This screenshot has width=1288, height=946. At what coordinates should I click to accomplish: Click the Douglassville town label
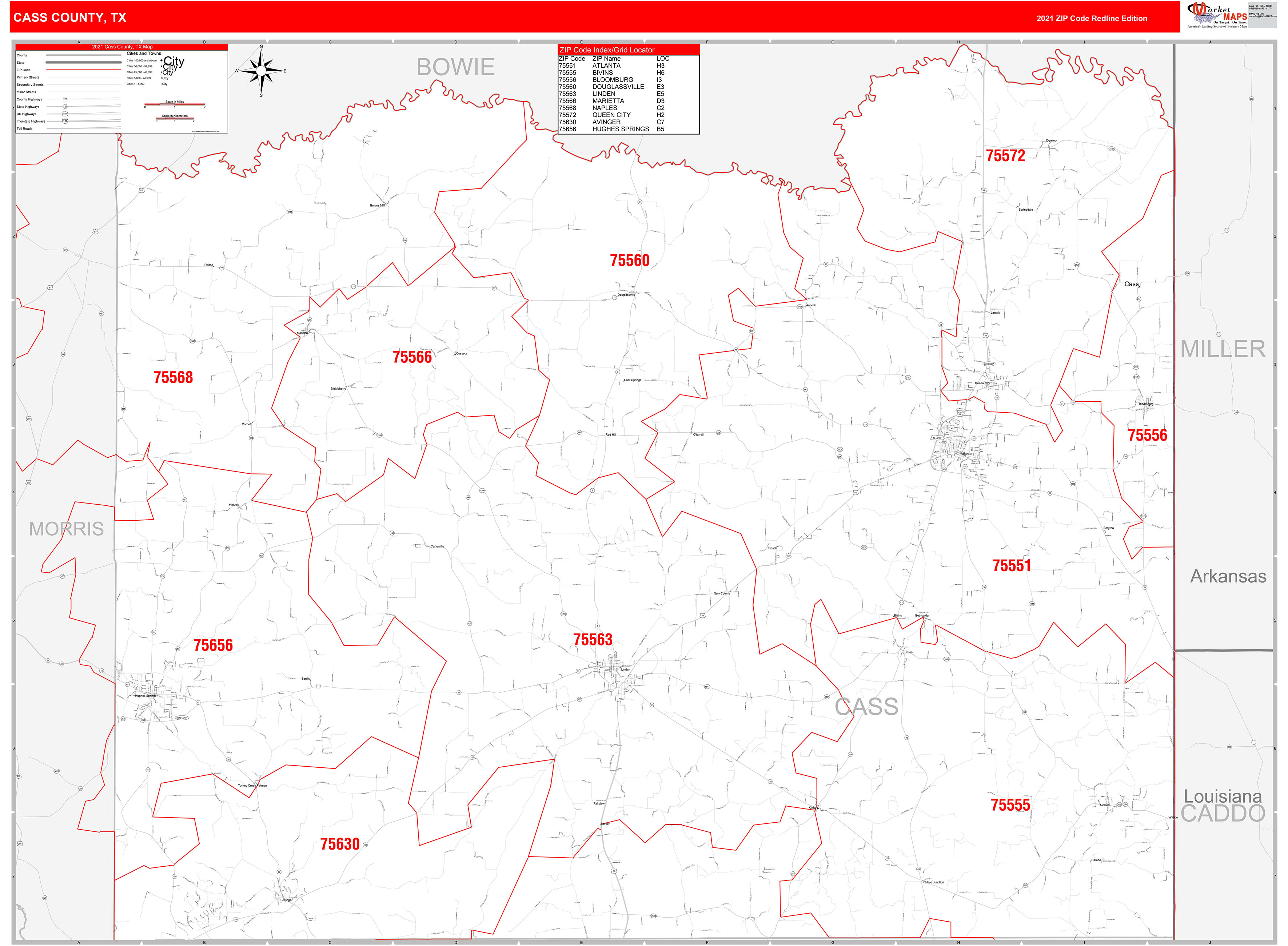(626, 295)
